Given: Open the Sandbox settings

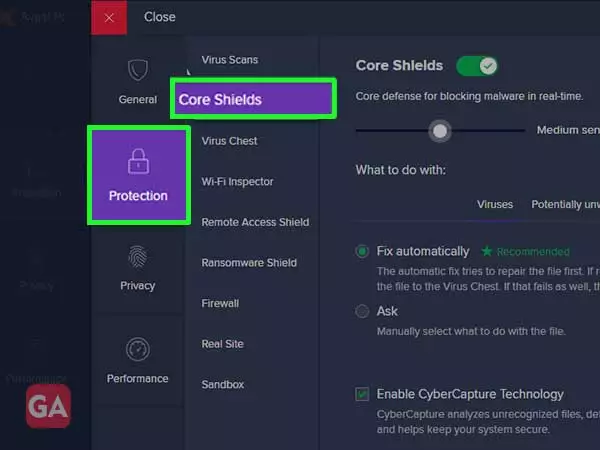Looking at the screenshot, I should (x=223, y=385).
